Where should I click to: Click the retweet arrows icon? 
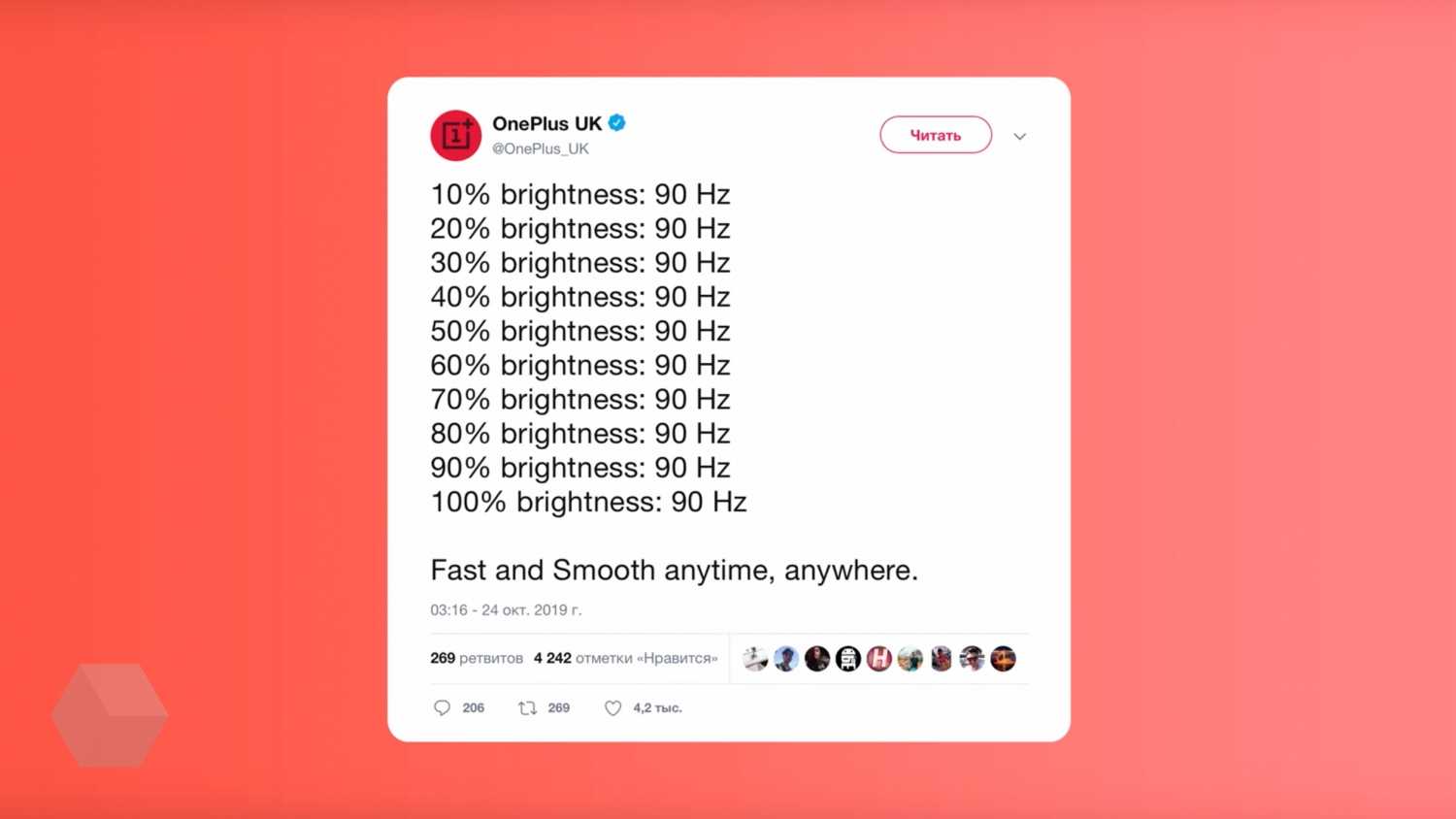point(527,708)
